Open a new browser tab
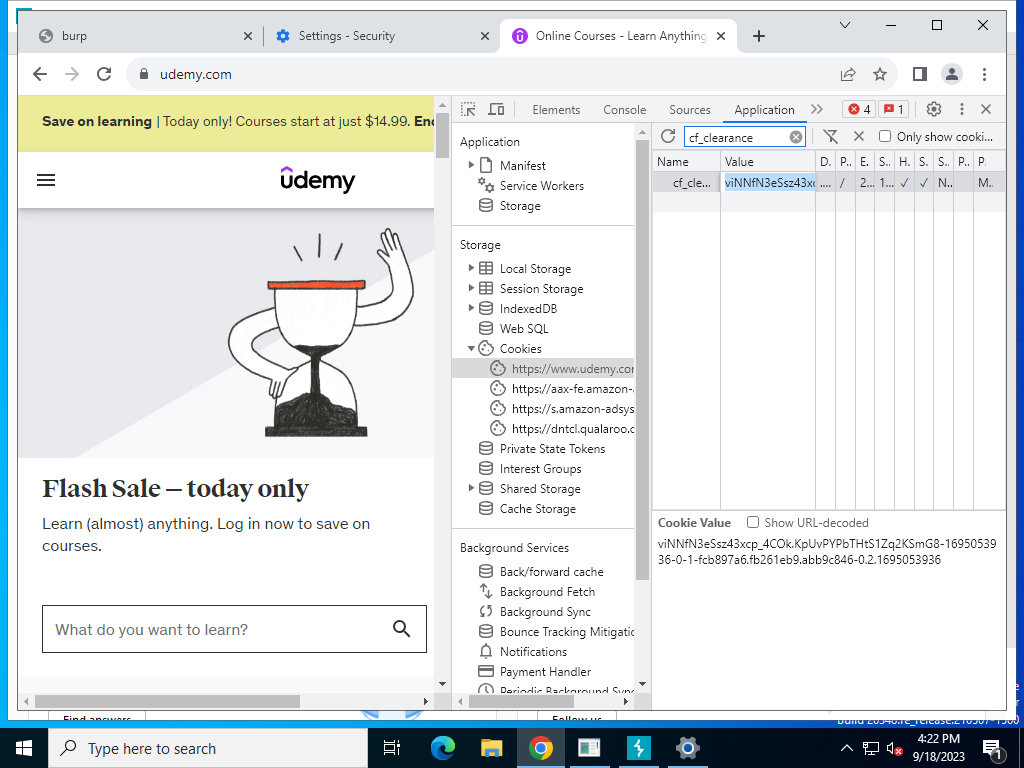 [x=758, y=36]
